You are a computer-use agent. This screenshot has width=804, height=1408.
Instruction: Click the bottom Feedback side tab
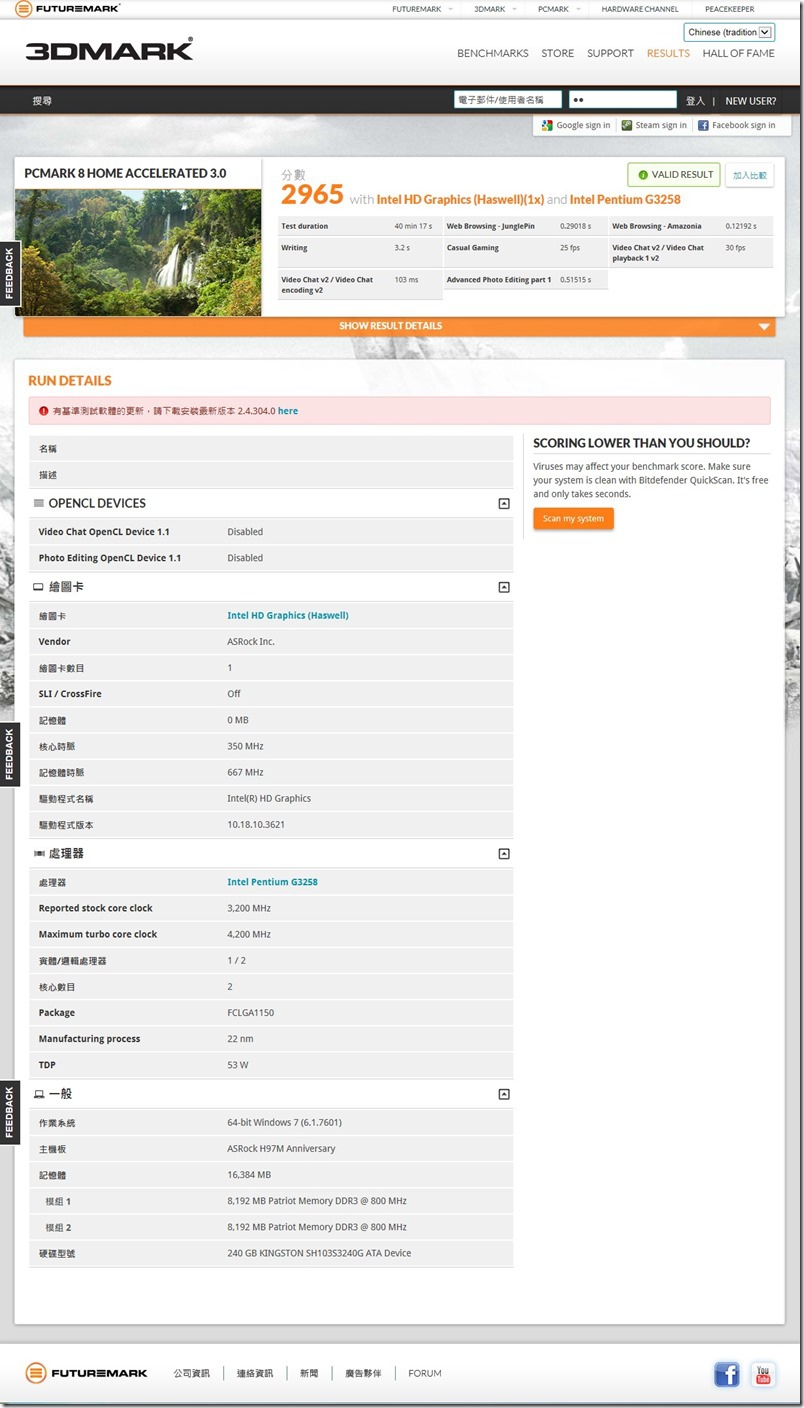pos(10,1113)
